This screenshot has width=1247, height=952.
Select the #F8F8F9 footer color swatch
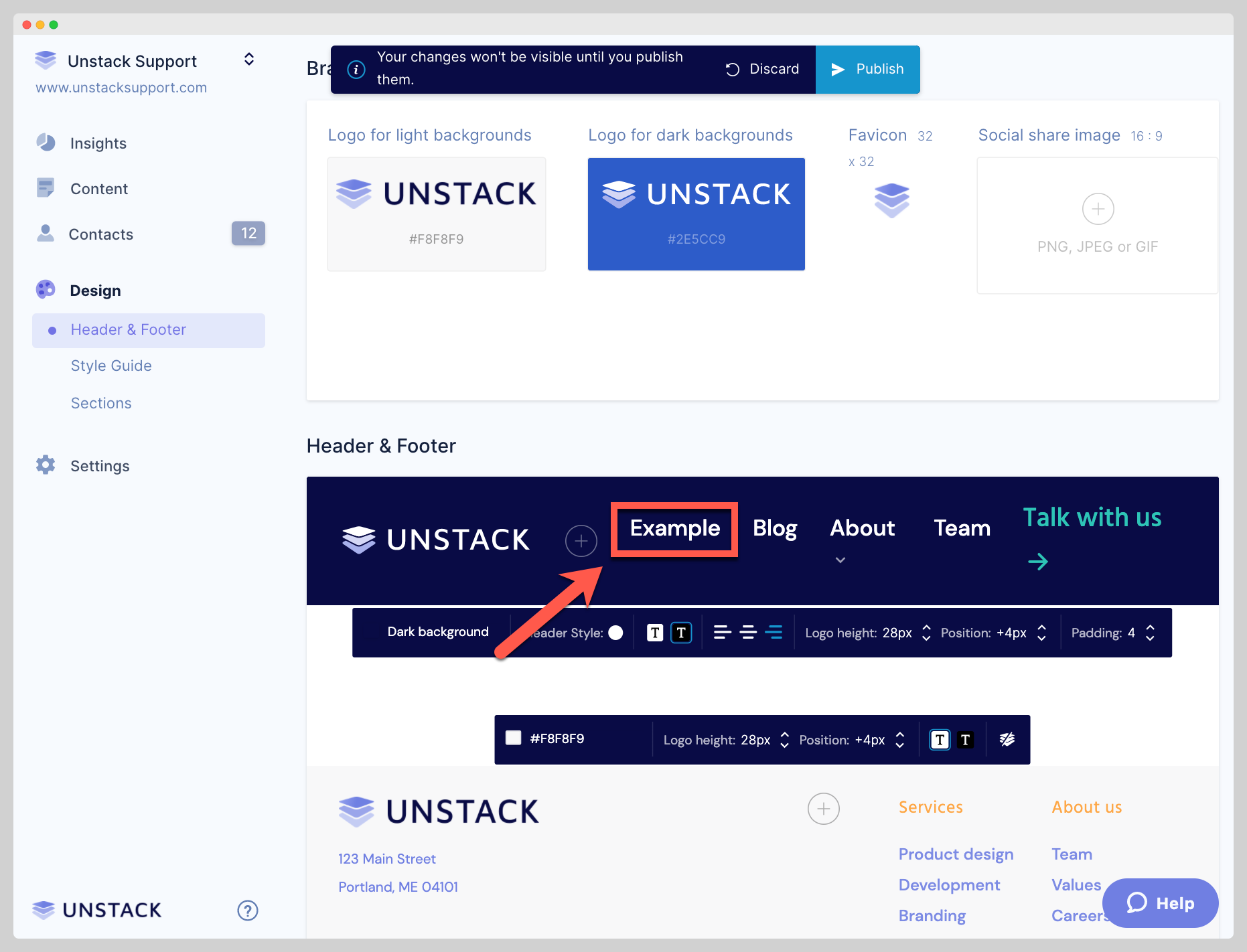[x=514, y=737]
